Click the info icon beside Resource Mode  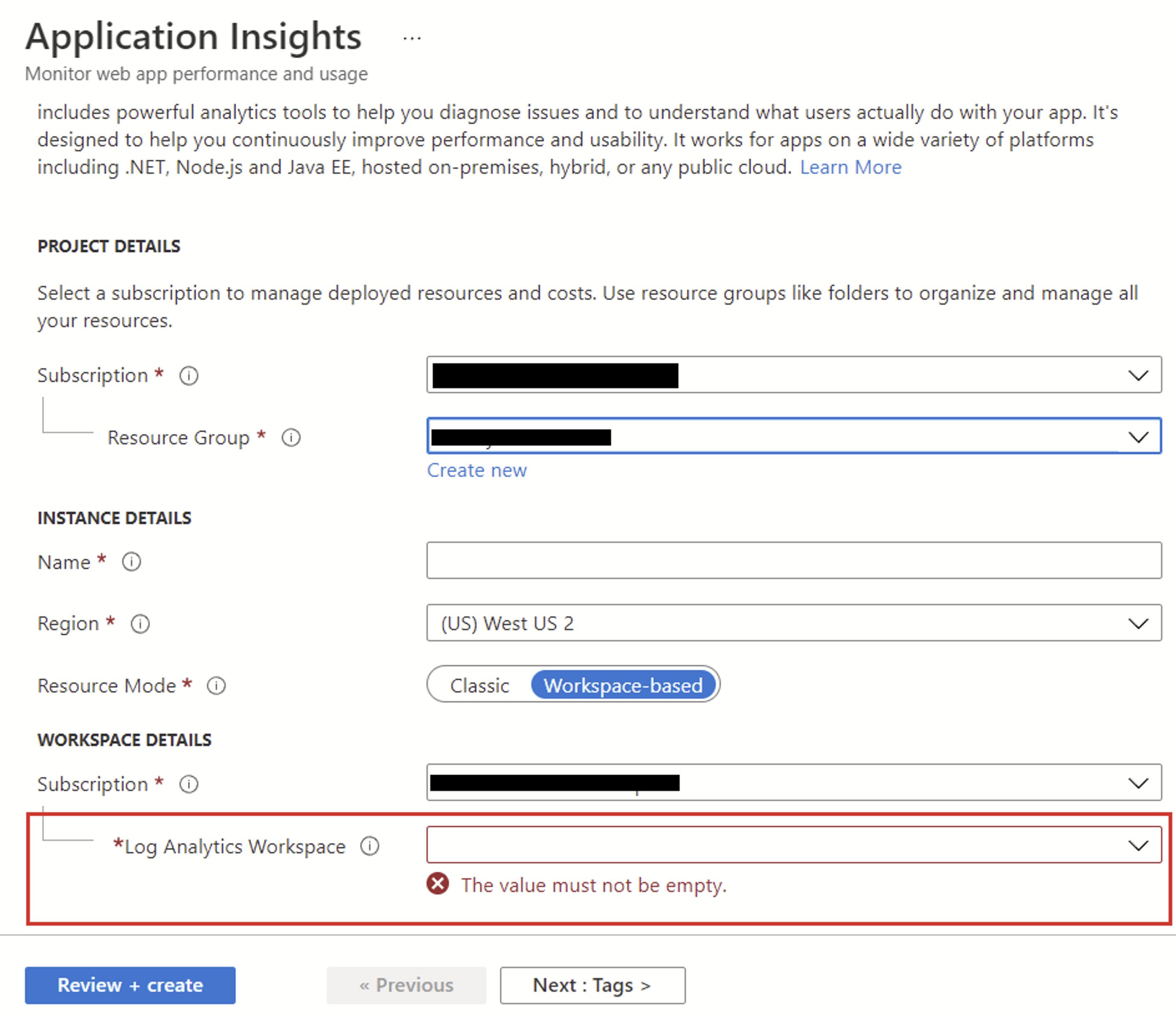pos(216,685)
